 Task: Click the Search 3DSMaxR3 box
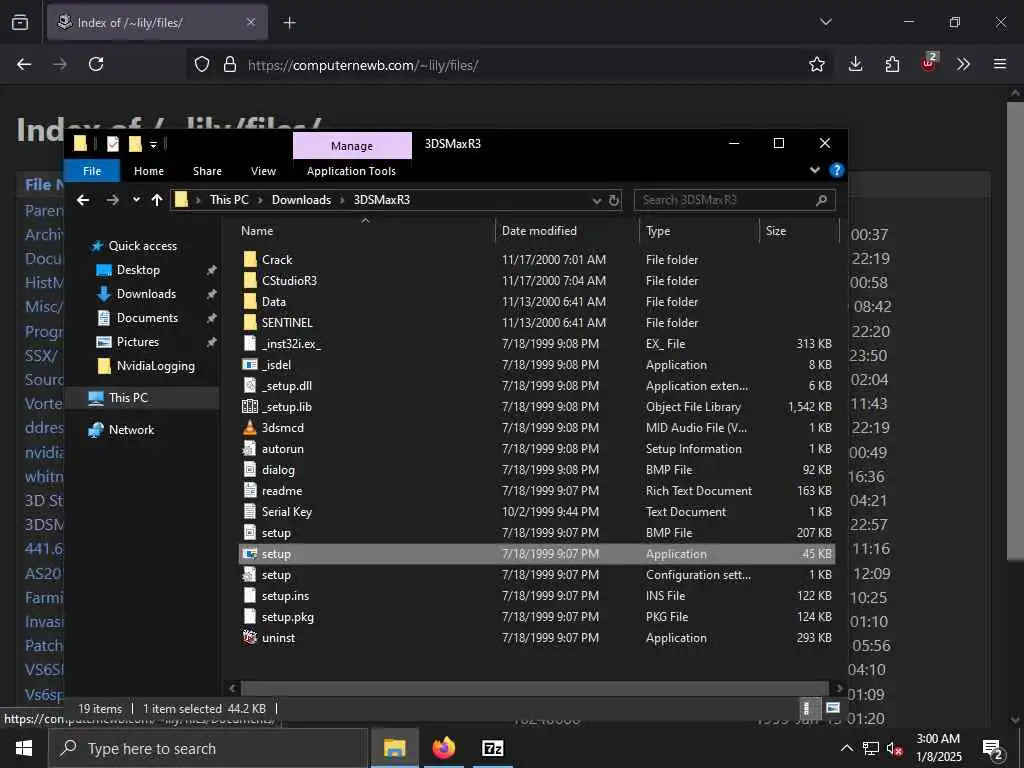point(734,200)
